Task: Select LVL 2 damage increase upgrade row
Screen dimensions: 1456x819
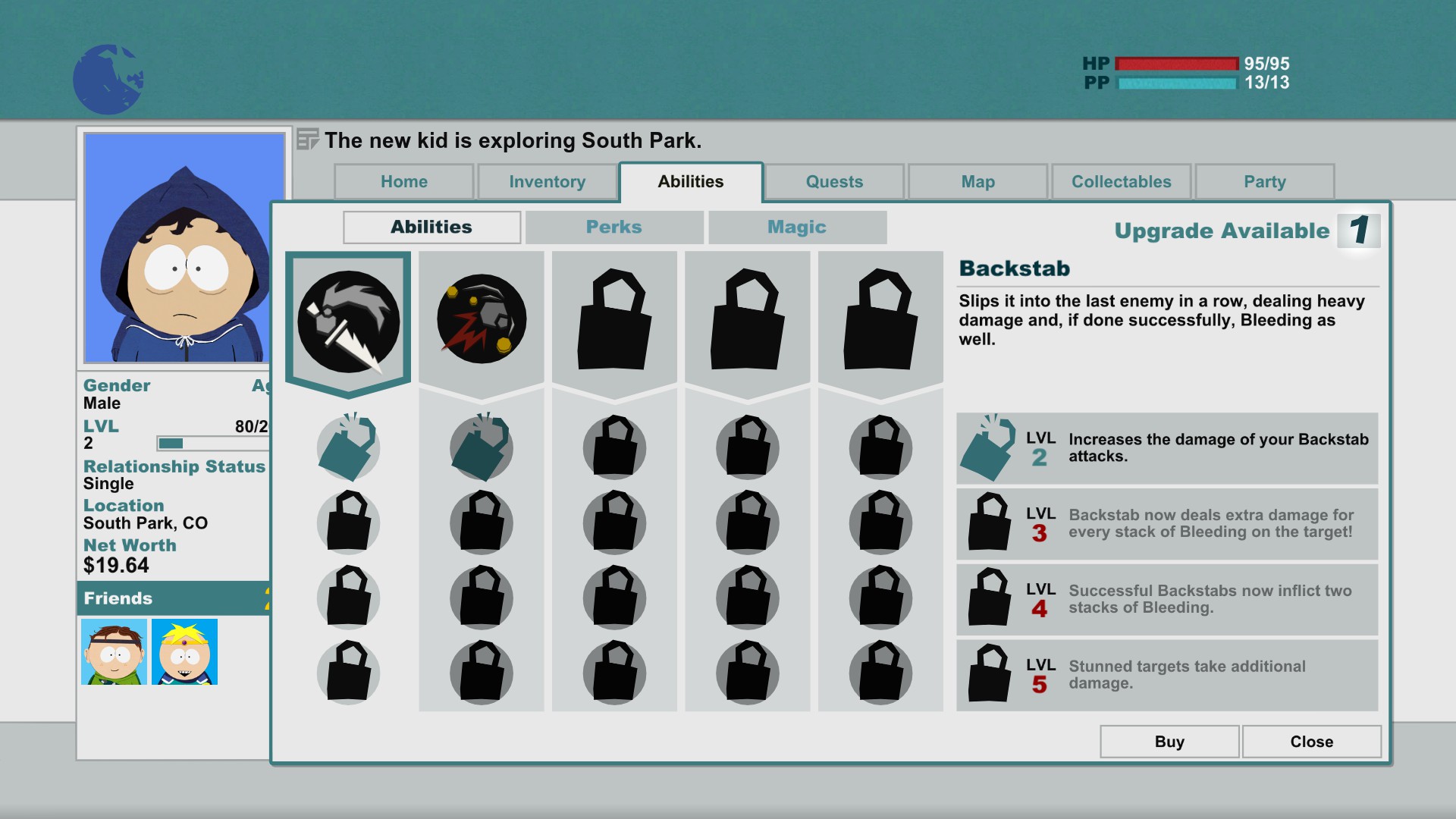Action: click(x=1167, y=448)
